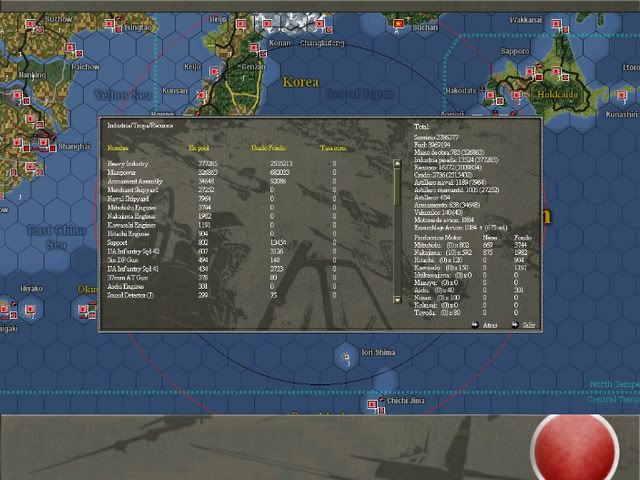Image resolution: width=640 pixels, height=480 pixels.
Task: Select the Kawasaki Engines row
Action: click(222, 225)
